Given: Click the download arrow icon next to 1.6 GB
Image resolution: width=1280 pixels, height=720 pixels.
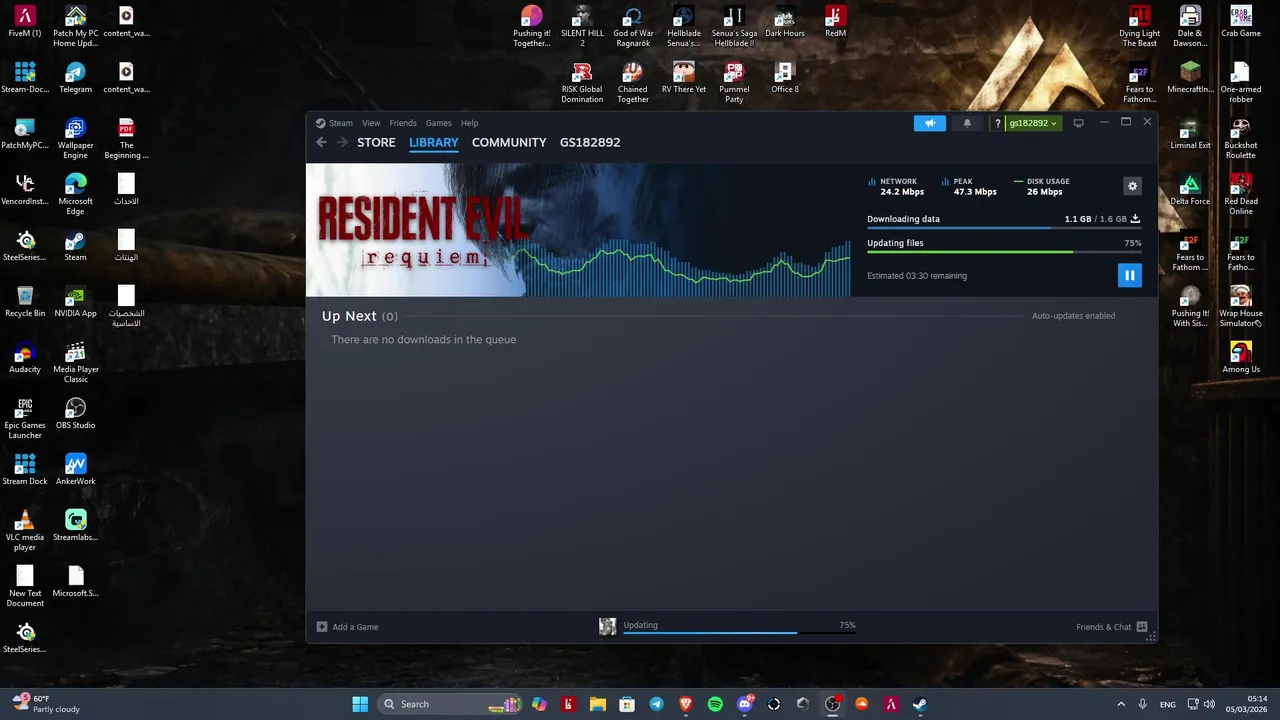Looking at the screenshot, I should tap(1135, 219).
